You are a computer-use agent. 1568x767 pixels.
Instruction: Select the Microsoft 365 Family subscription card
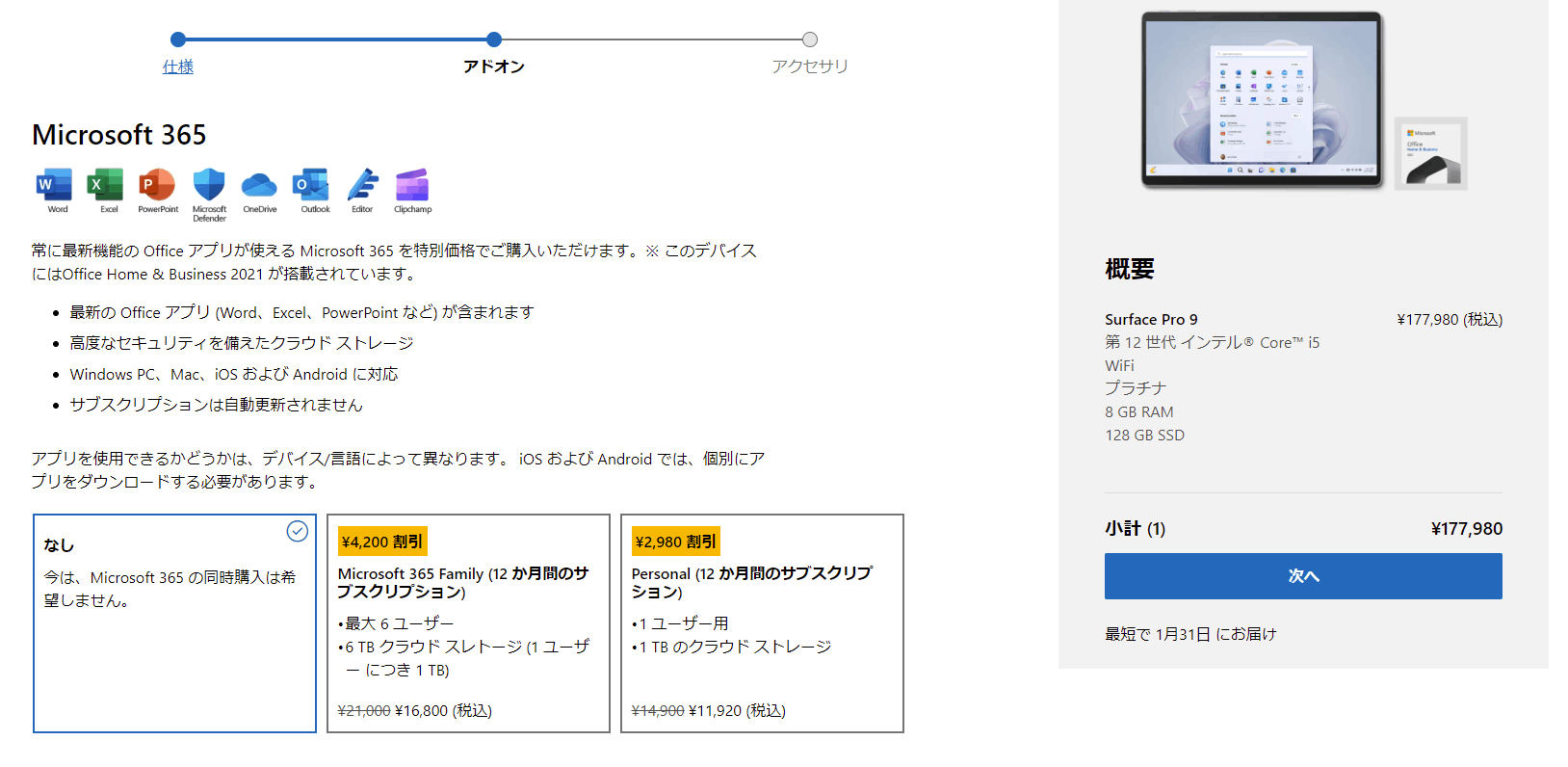click(468, 623)
